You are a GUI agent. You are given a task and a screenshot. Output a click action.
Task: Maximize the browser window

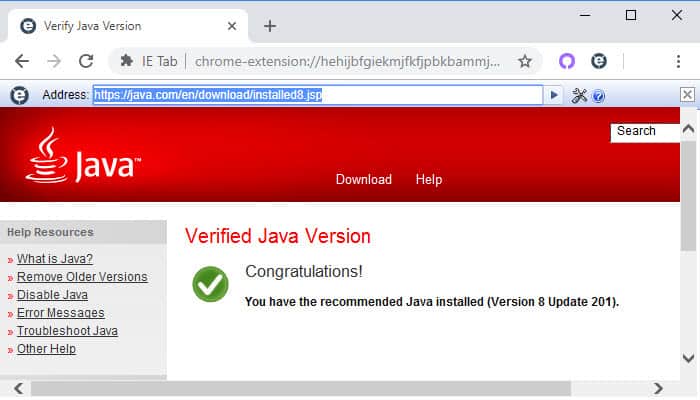[x=631, y=15]
